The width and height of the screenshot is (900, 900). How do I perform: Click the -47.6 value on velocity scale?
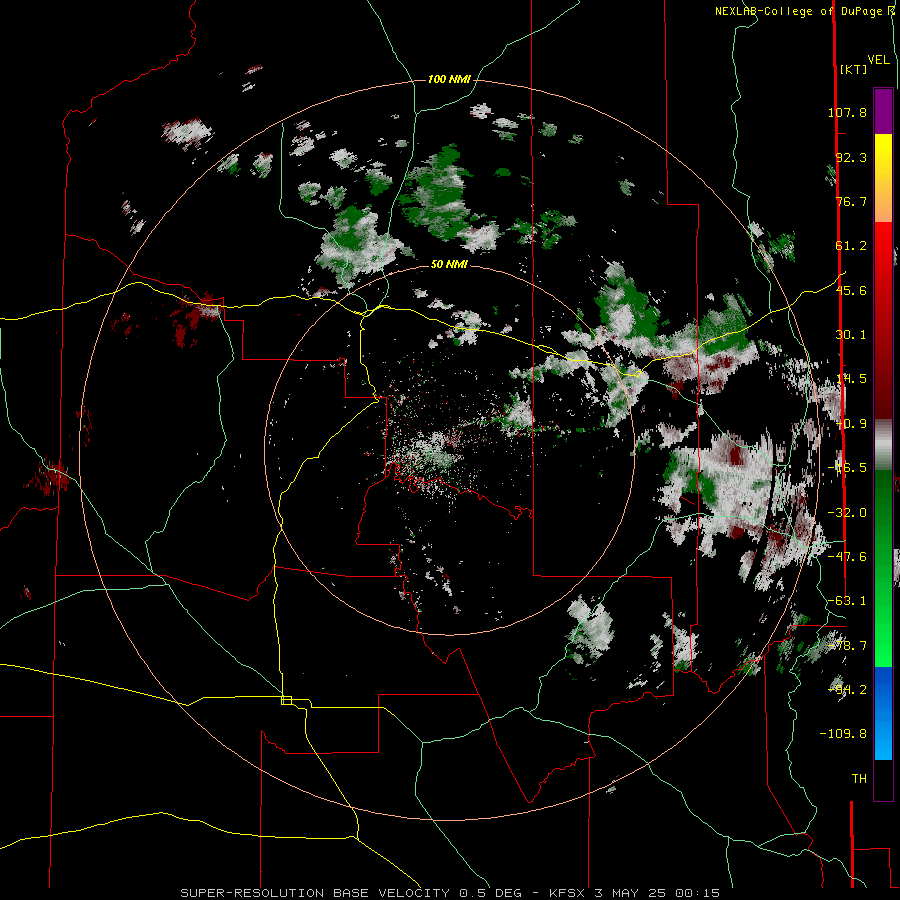click(x=847, y=557)
